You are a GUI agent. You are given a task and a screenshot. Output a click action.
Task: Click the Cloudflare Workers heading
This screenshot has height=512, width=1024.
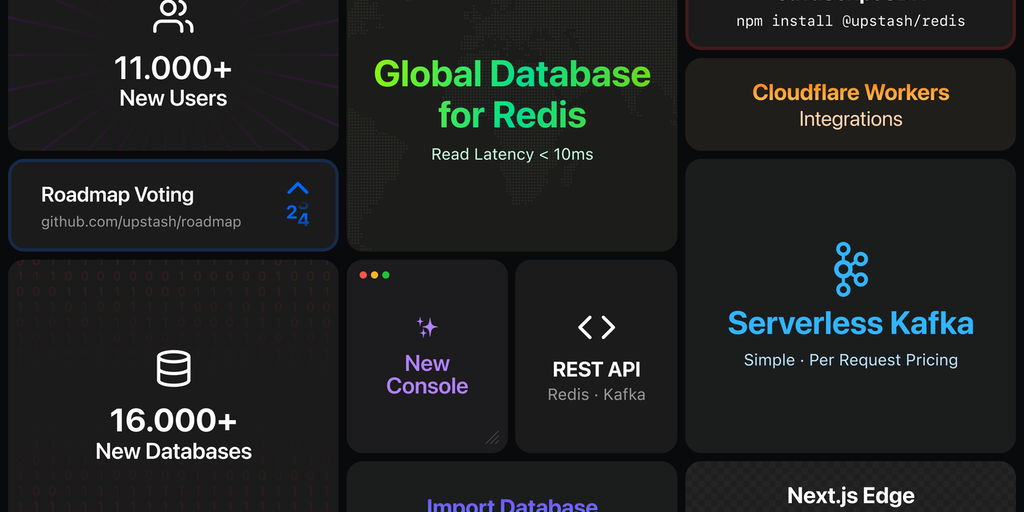pos(850,92)
